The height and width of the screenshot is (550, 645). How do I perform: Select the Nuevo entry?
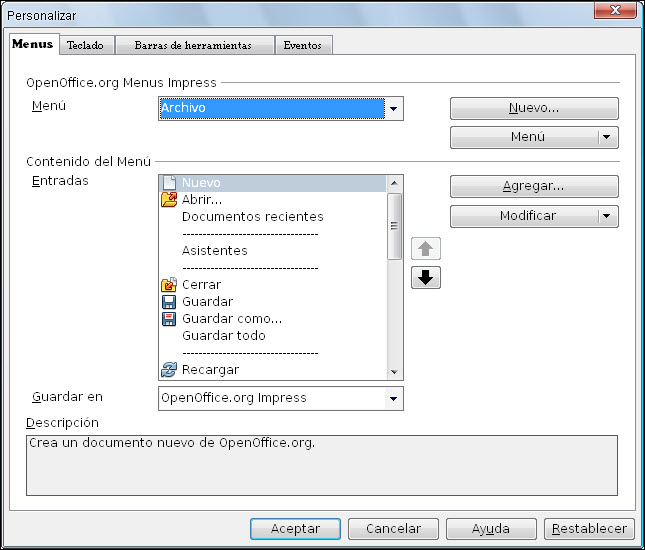tap(273, 183)
